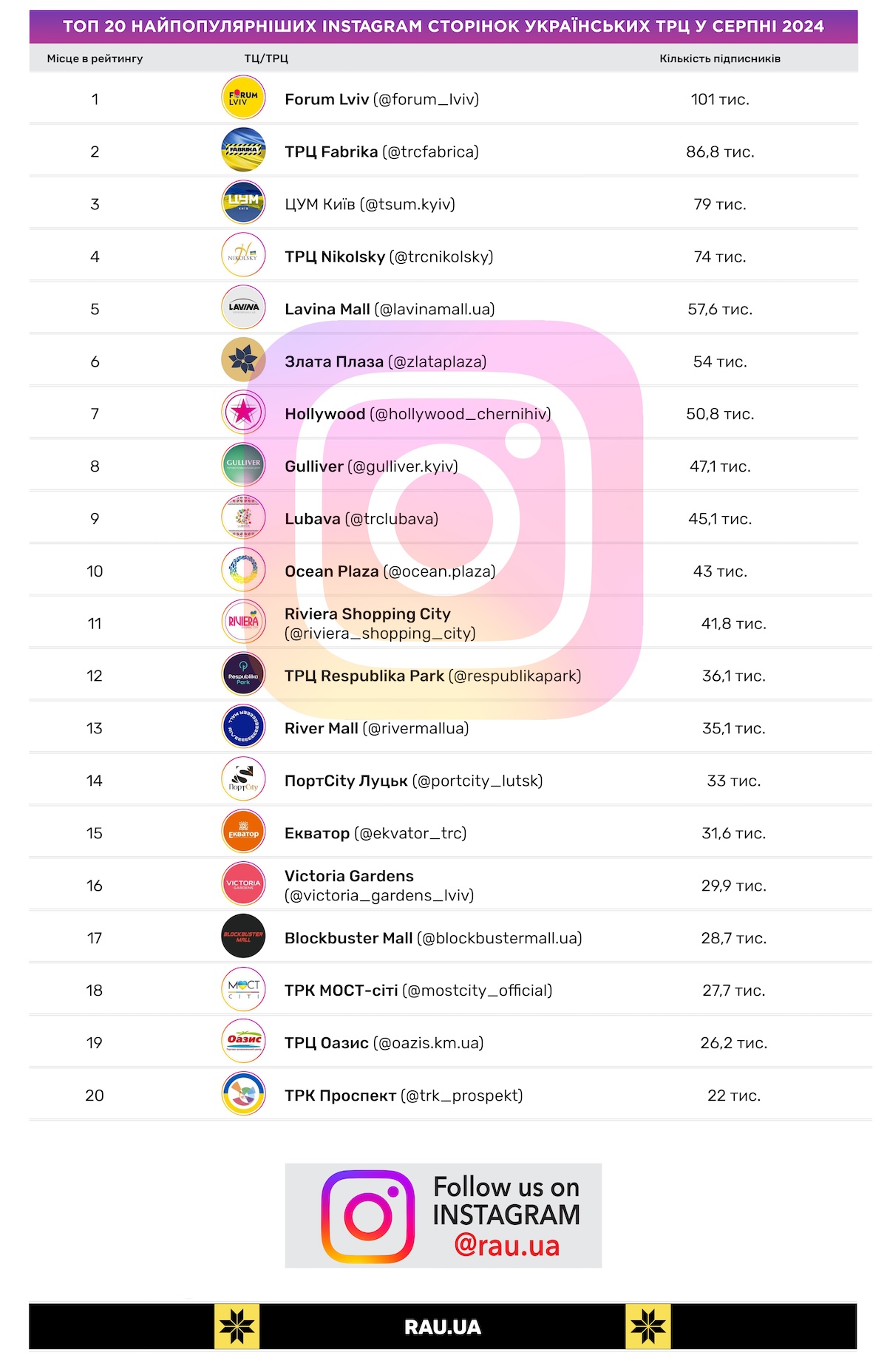Click the Instagram icon in follow banner
Screen dimensions: 887x1372
point(367,1216)
